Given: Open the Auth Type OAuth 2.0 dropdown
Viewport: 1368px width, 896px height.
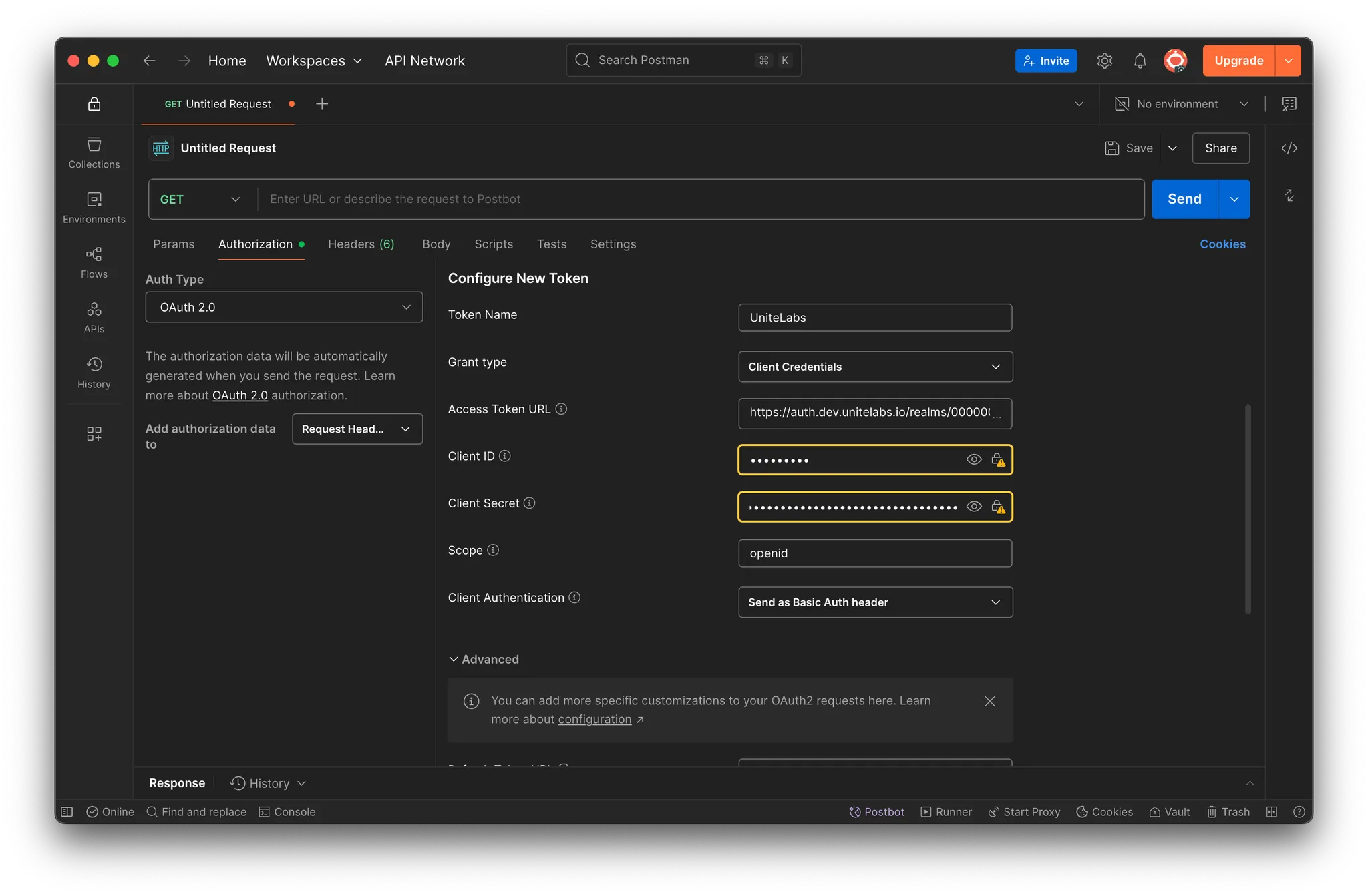Looking at the screenshot, I should coord(284,307).
